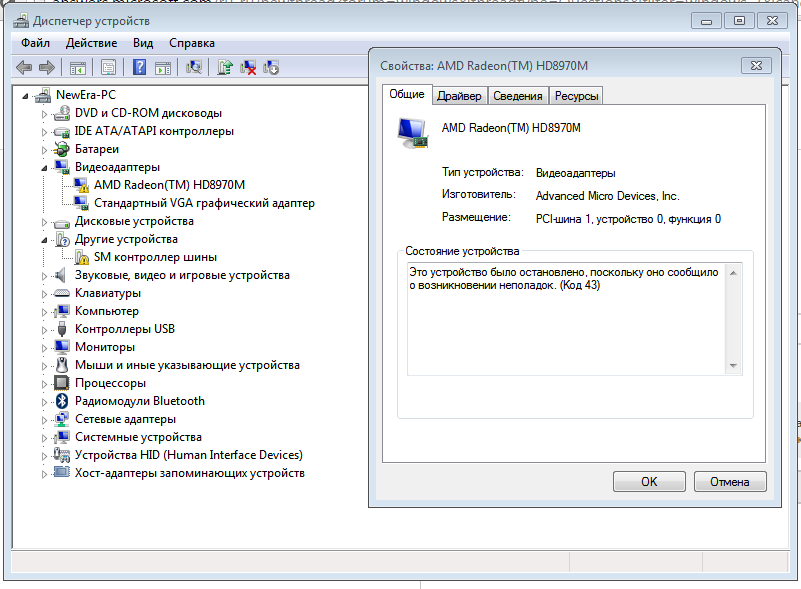The height and width of the screenshot is (589, 801).
Task: Switch to the Сведения tab
Action: point(517,96)
